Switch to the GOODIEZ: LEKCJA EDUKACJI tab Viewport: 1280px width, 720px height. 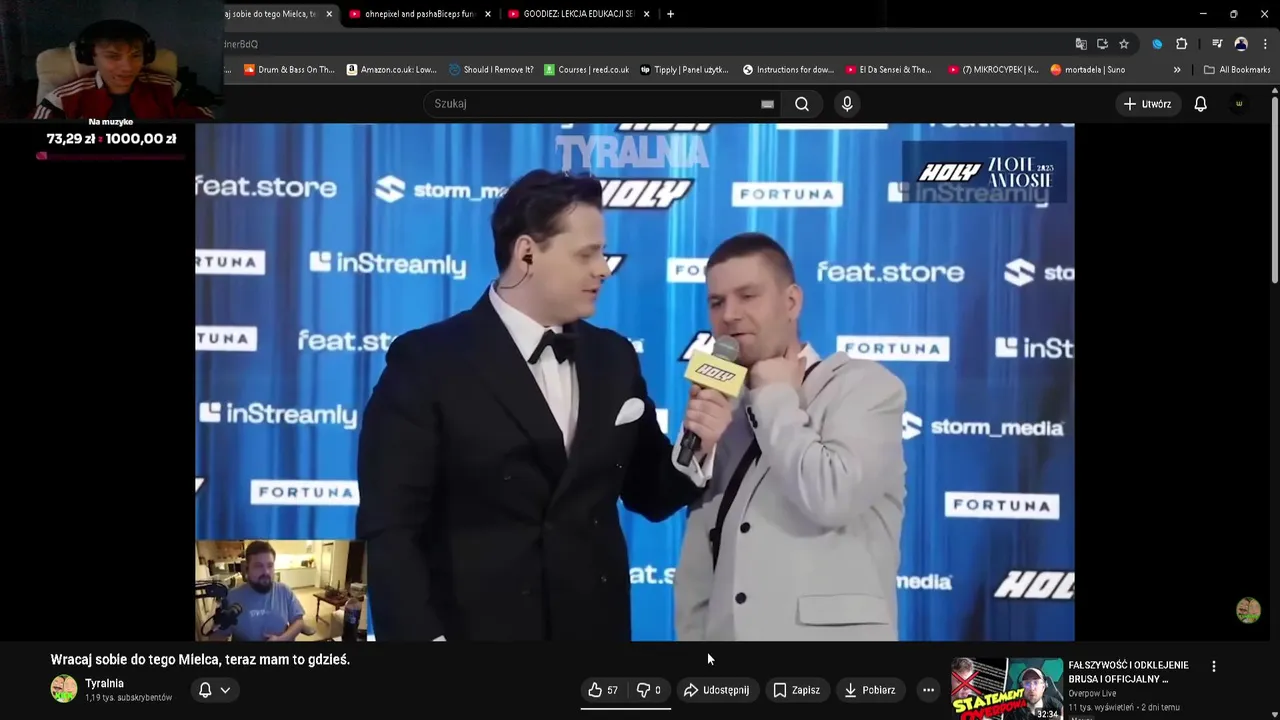coord(578,14)
